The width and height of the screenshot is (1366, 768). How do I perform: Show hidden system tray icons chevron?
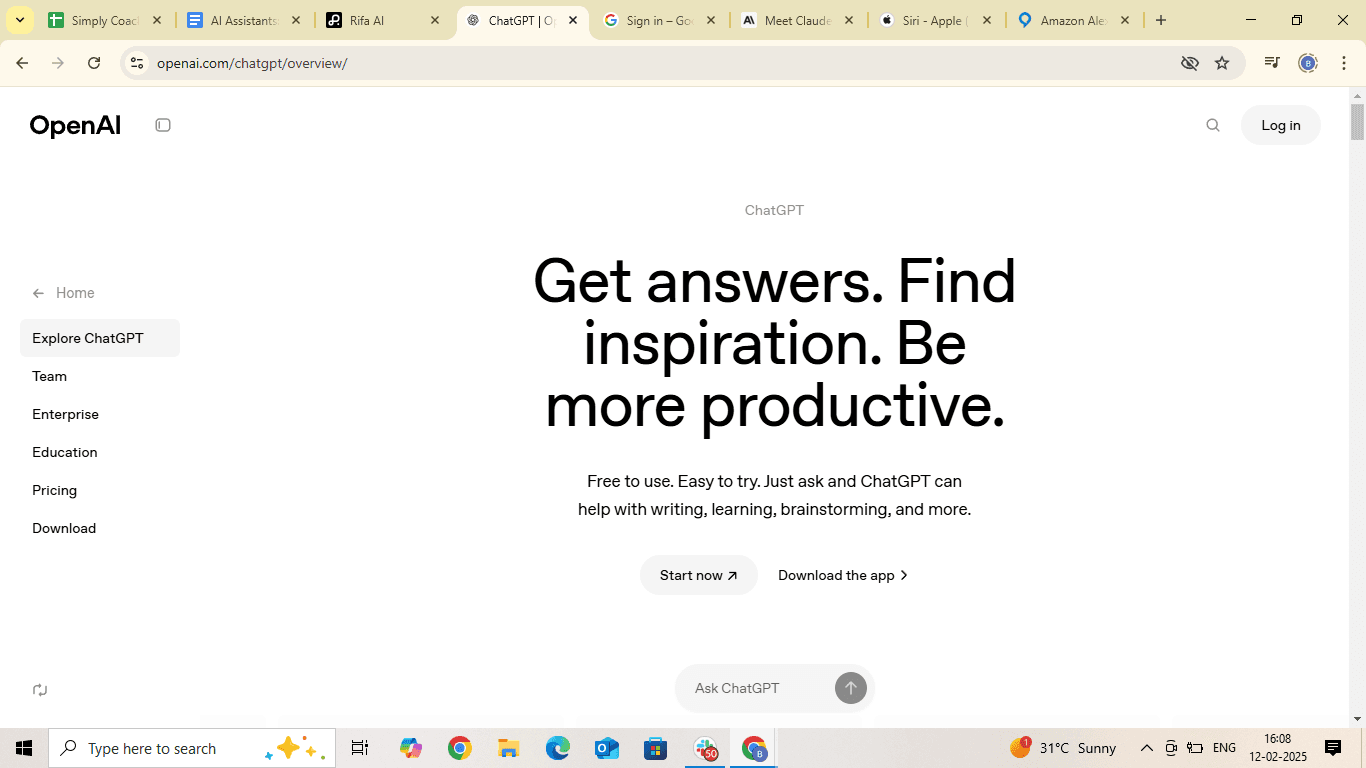[1147, 748]
